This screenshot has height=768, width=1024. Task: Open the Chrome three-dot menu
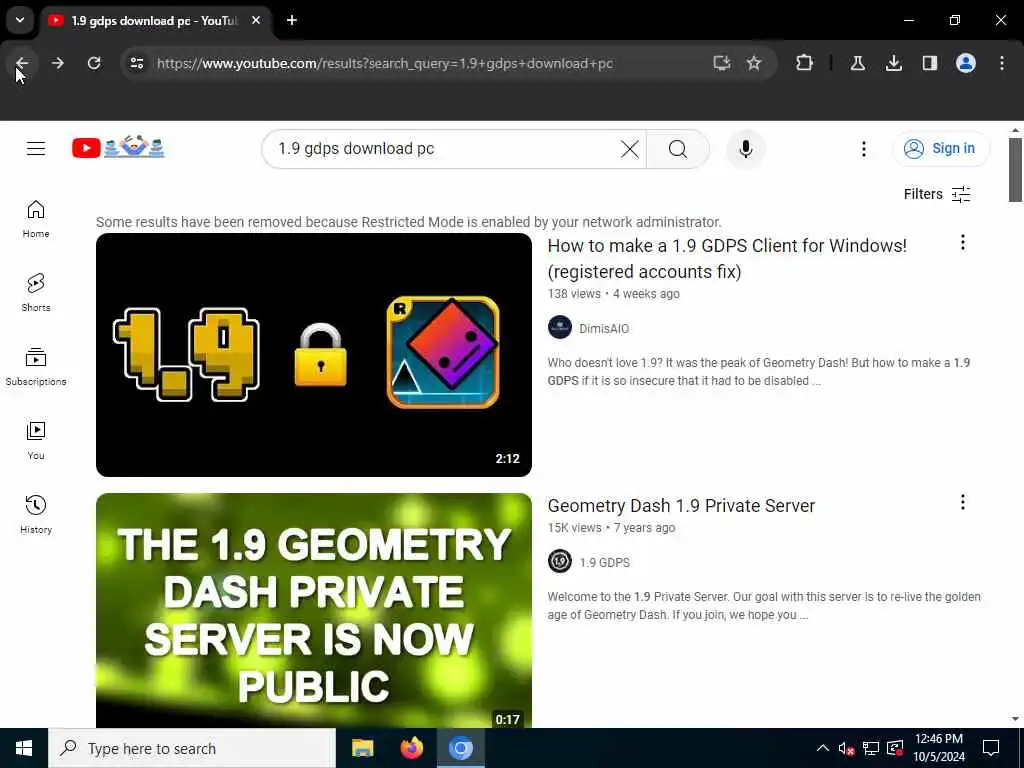(x=1002, y=63)
